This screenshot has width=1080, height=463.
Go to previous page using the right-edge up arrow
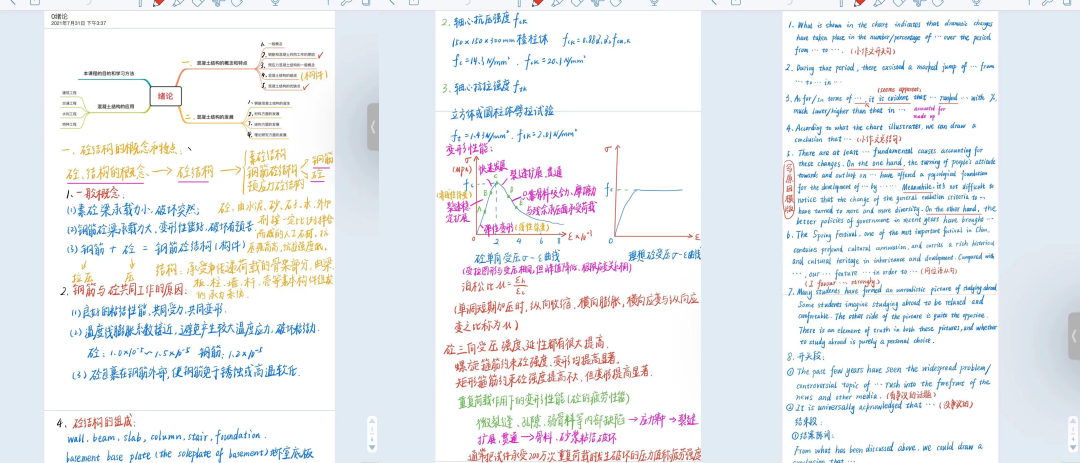point(1073,420)
